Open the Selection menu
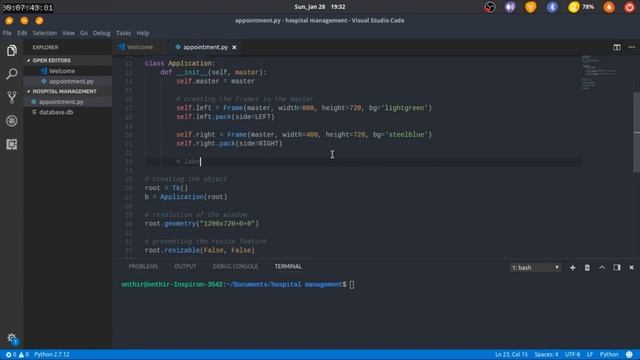This screenshot has height=360, width=640. coord(44,33)
